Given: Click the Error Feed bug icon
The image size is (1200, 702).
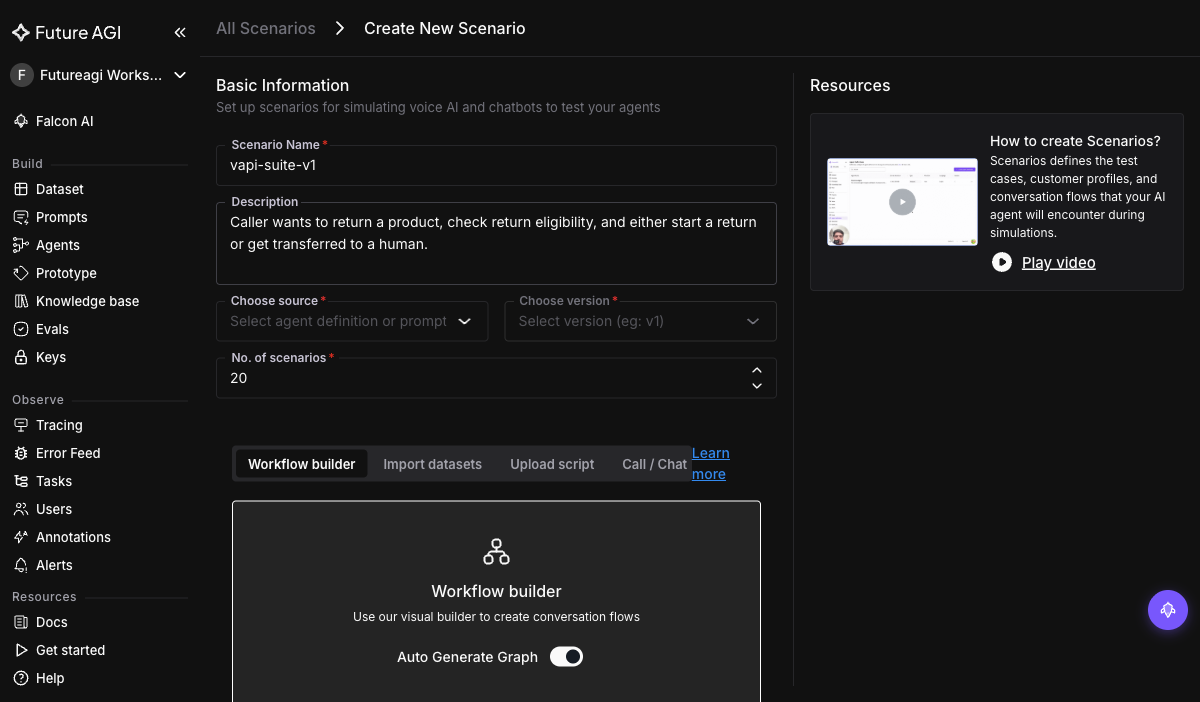Looking at the screenshot, I should pyautogui.click(x=20, y=453).
